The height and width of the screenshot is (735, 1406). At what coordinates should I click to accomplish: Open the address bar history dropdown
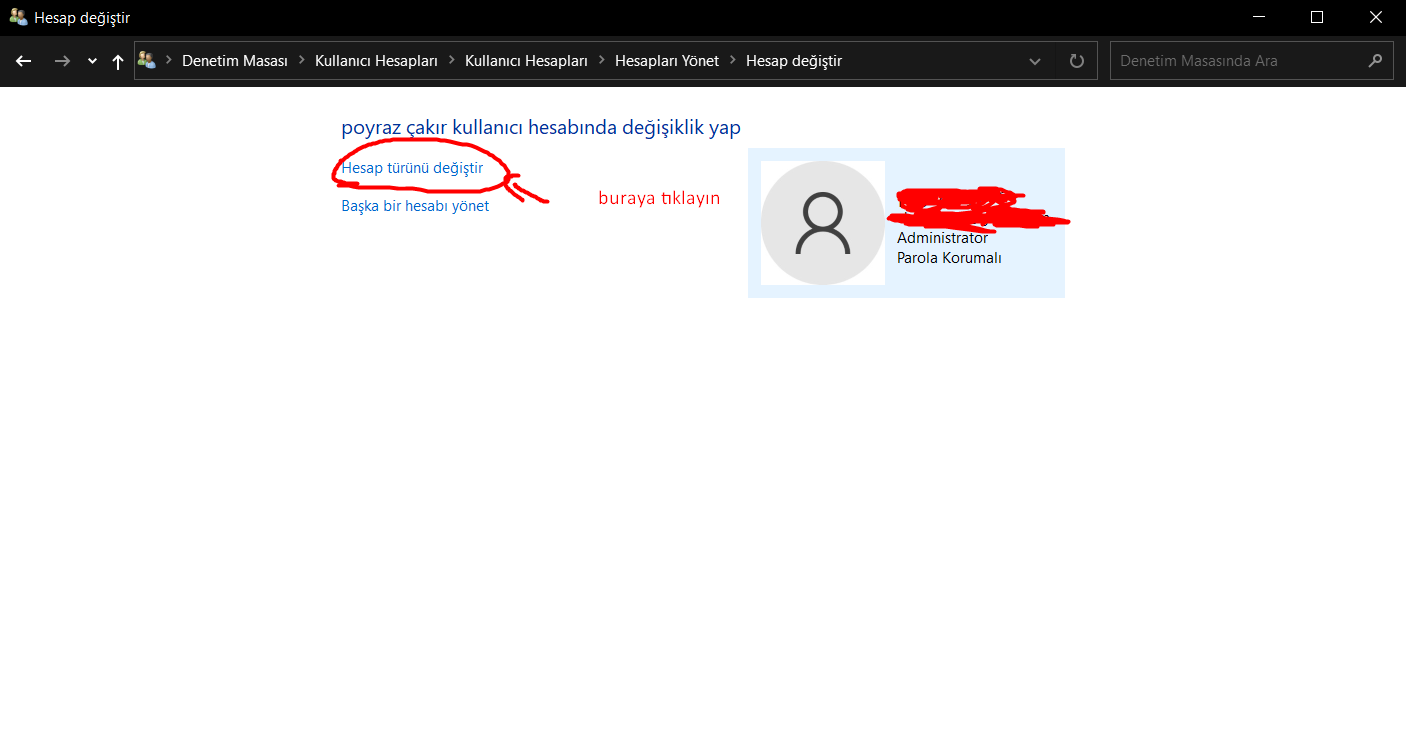(1035, 61)
